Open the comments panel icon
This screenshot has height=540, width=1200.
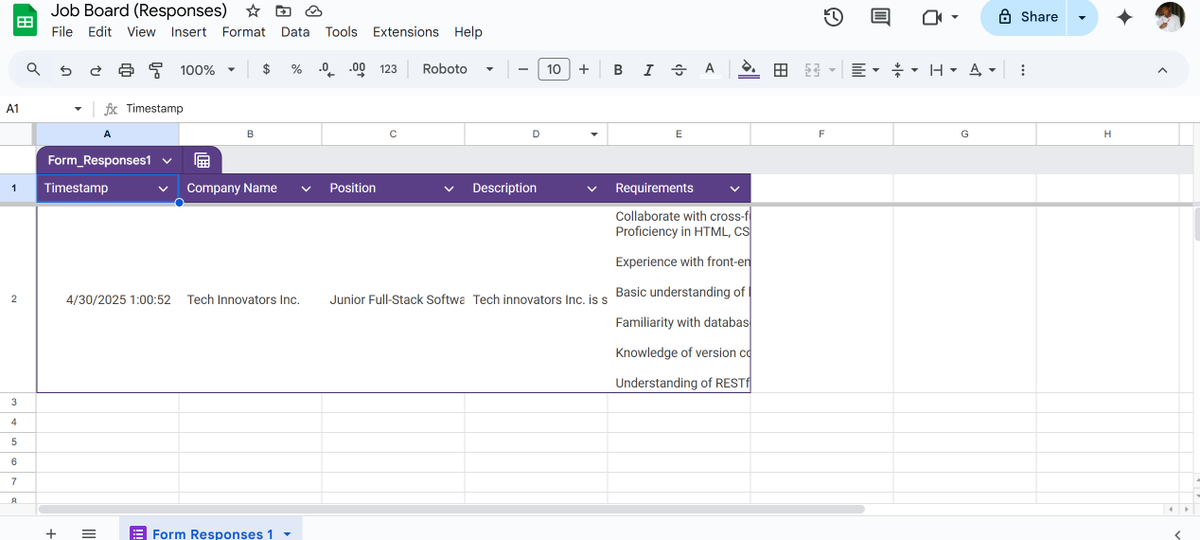pyautogui.click(x=881, y=17)
